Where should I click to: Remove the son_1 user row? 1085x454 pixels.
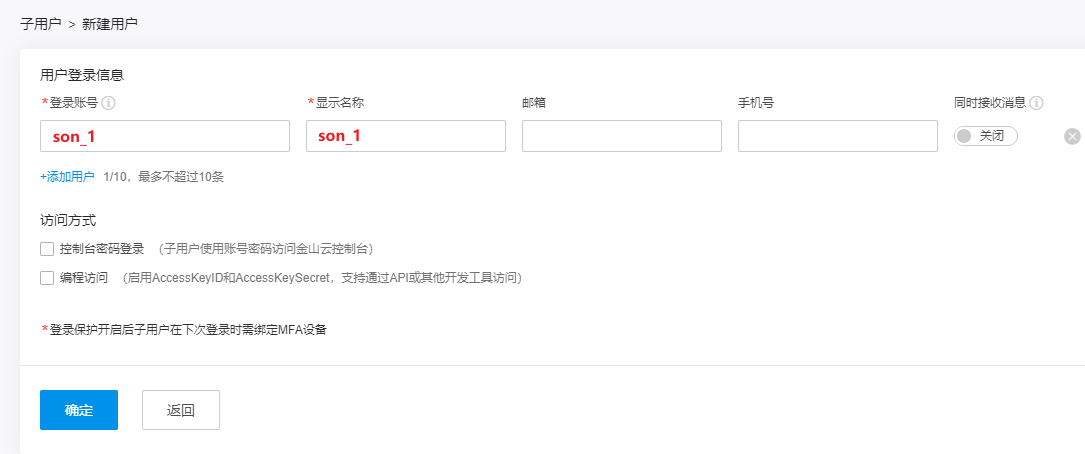click(1072, 137)
